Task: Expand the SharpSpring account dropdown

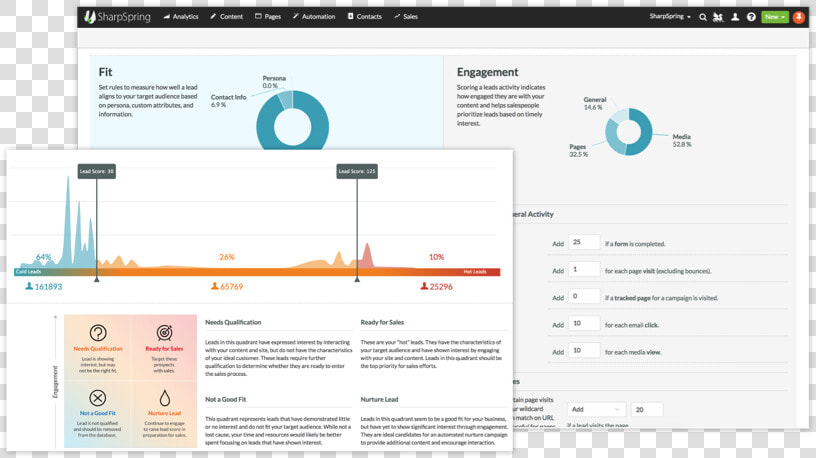Action: coord(670,17)
